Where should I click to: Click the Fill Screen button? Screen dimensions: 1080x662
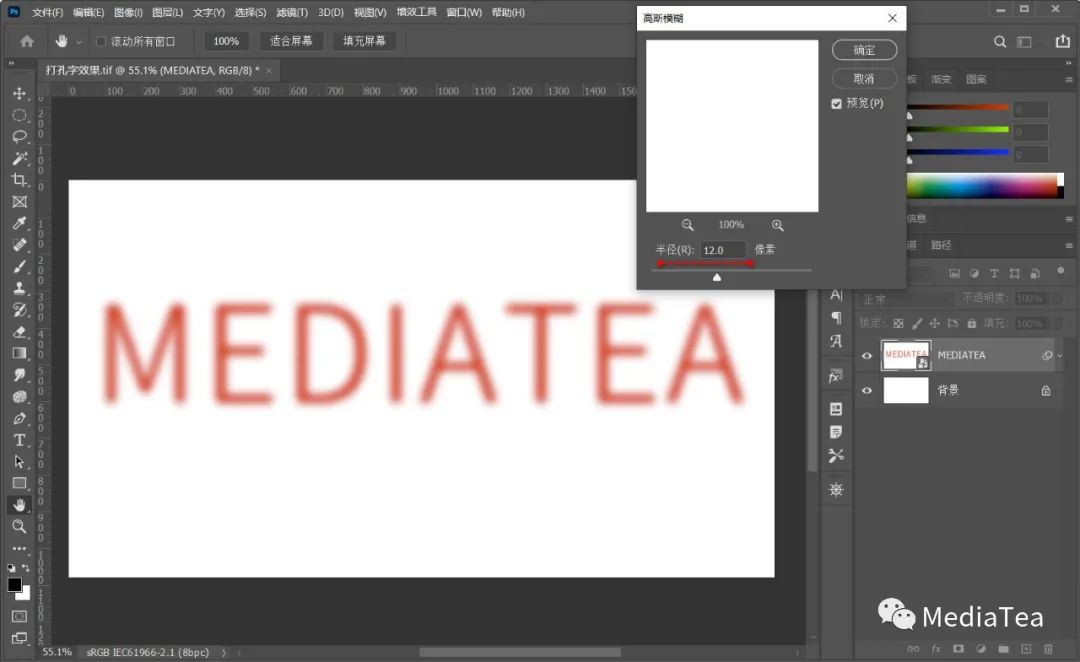364,41
